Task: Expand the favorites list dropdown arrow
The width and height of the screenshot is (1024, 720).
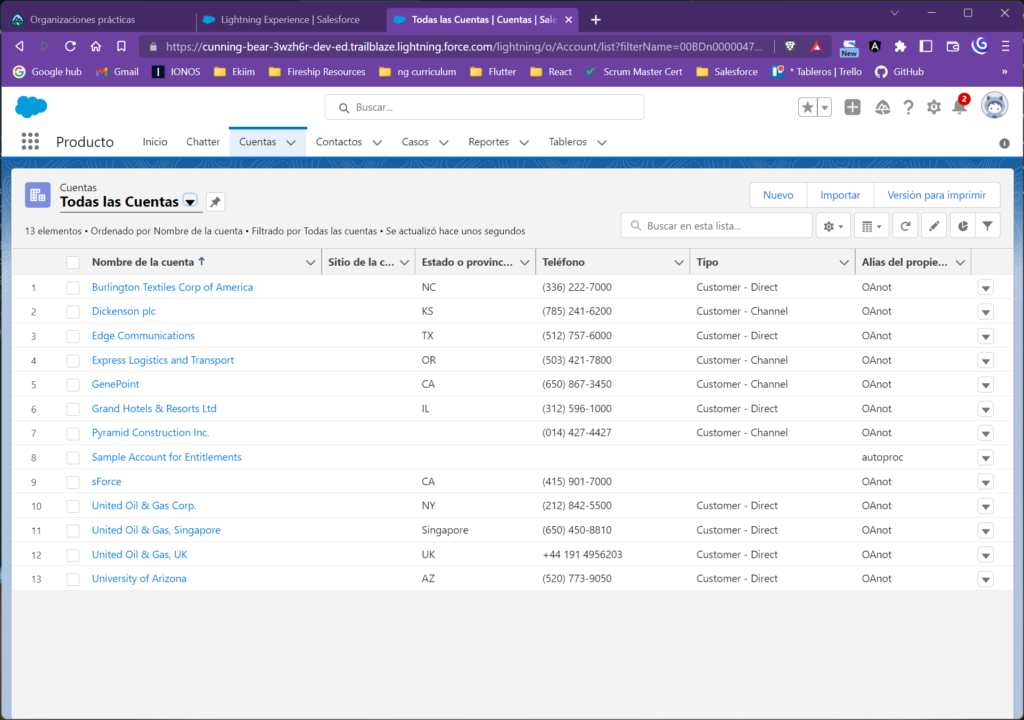Action: coord(825,107)
